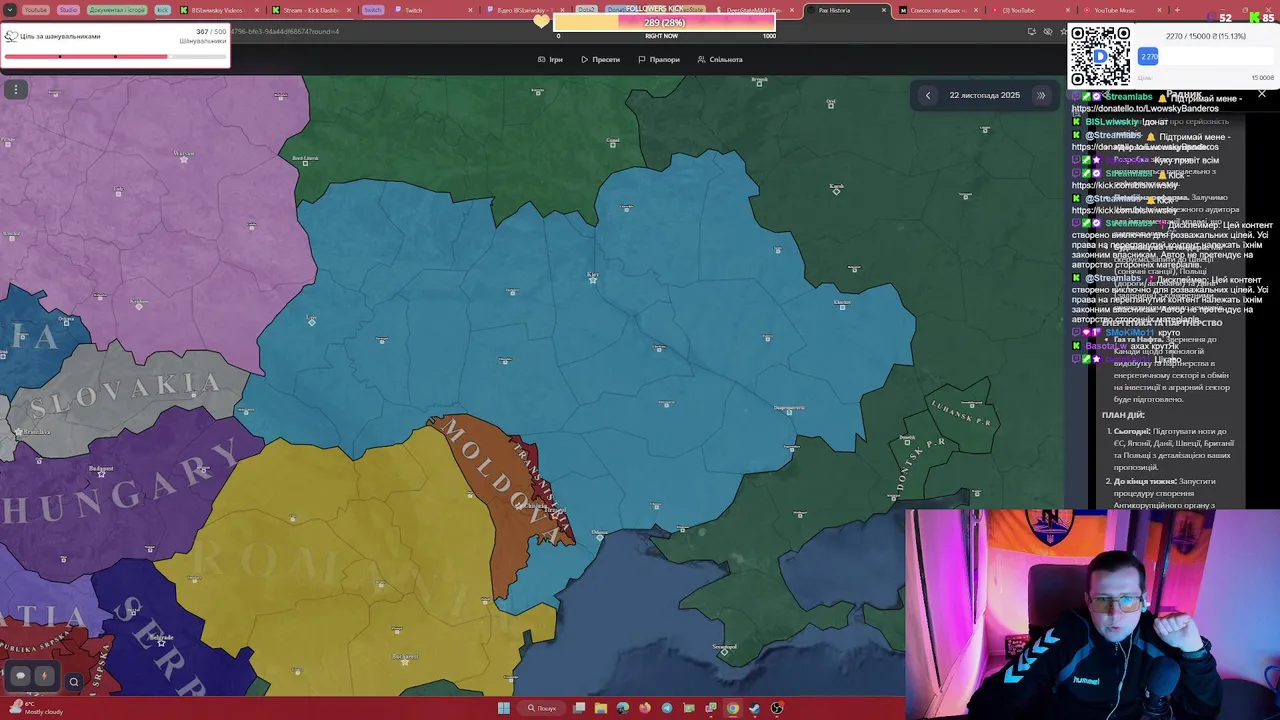The image size is (1280, 720).
Task: Click the donation QR code
Action: 1100,56
